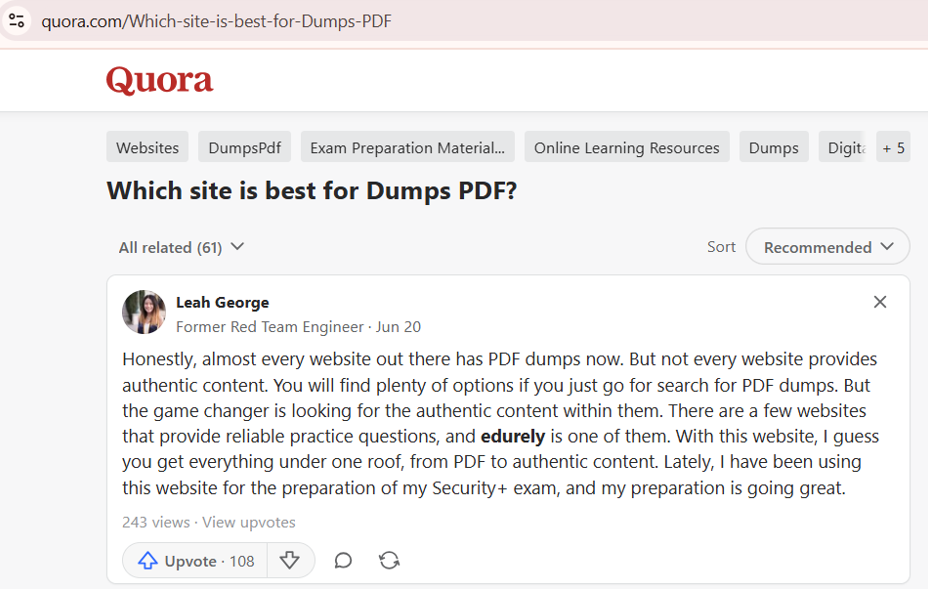Share the answer using the circular arrows icon

[390, 561]
